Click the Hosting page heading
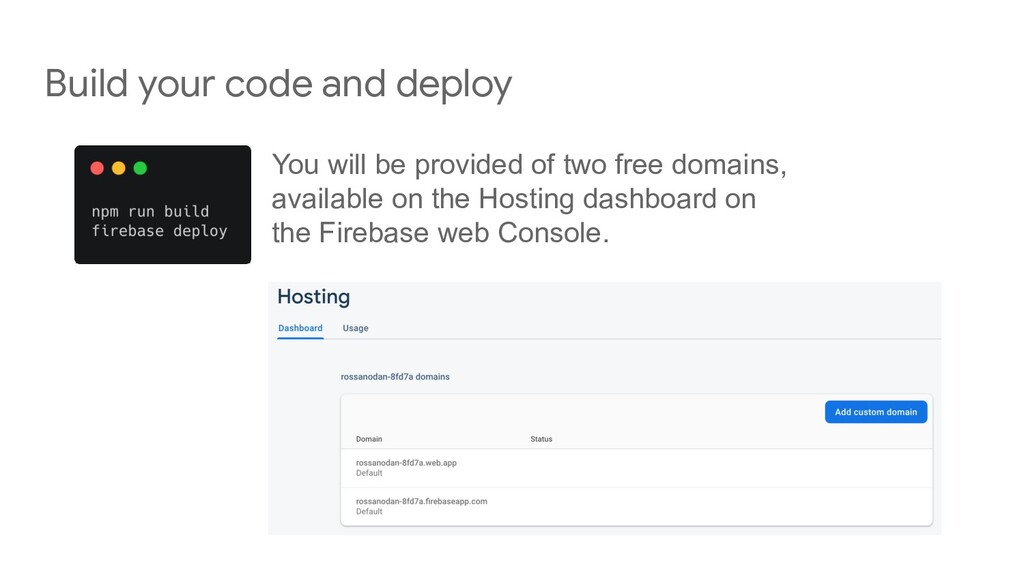 [x=313, y=297]
